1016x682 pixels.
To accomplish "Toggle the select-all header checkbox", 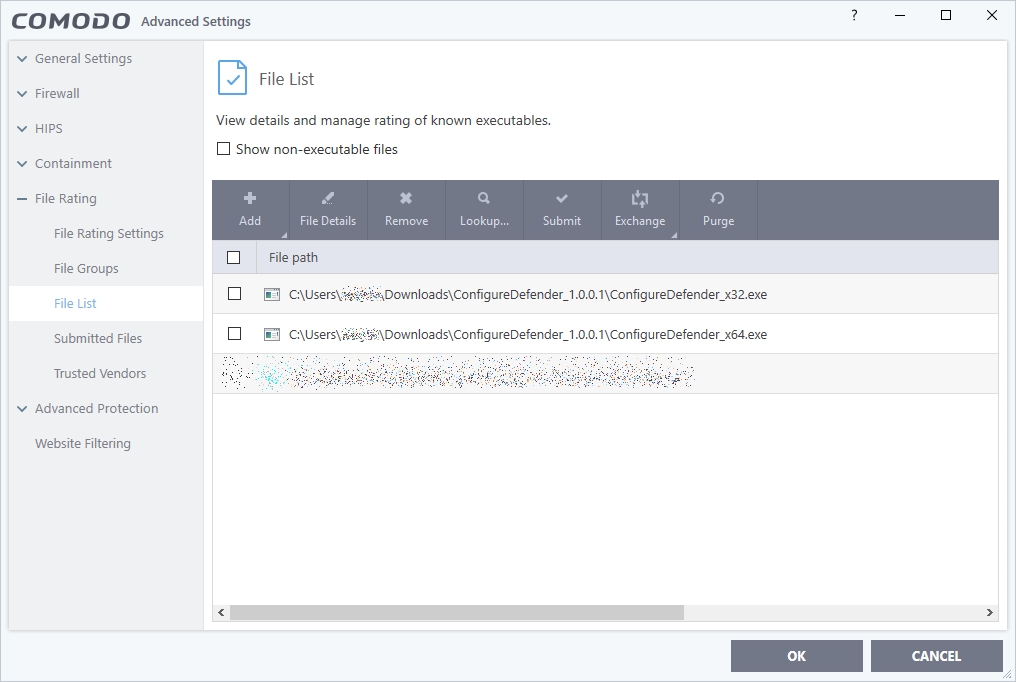I will 234,257.
